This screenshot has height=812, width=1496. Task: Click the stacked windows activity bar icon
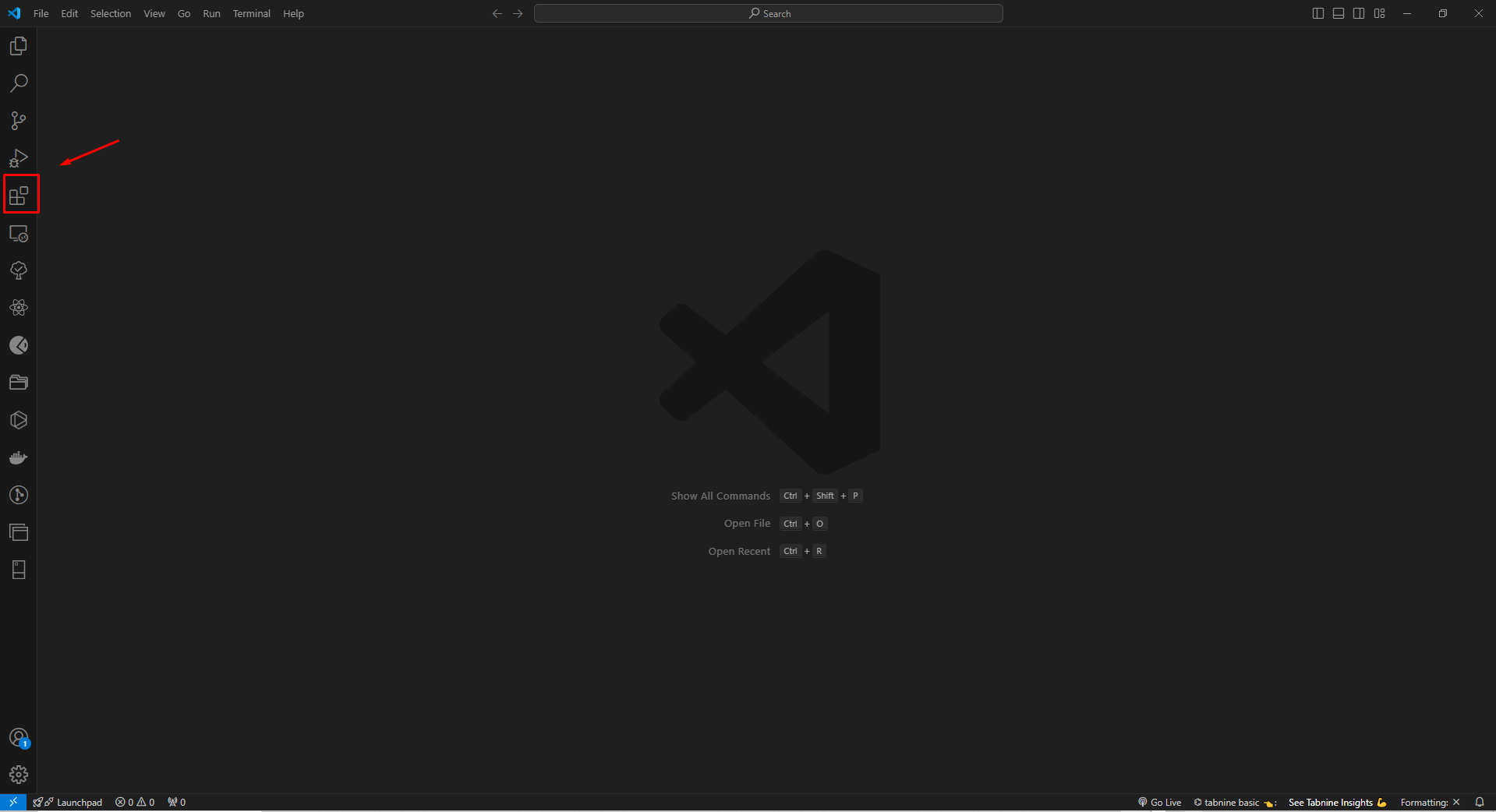pos(19,532)
